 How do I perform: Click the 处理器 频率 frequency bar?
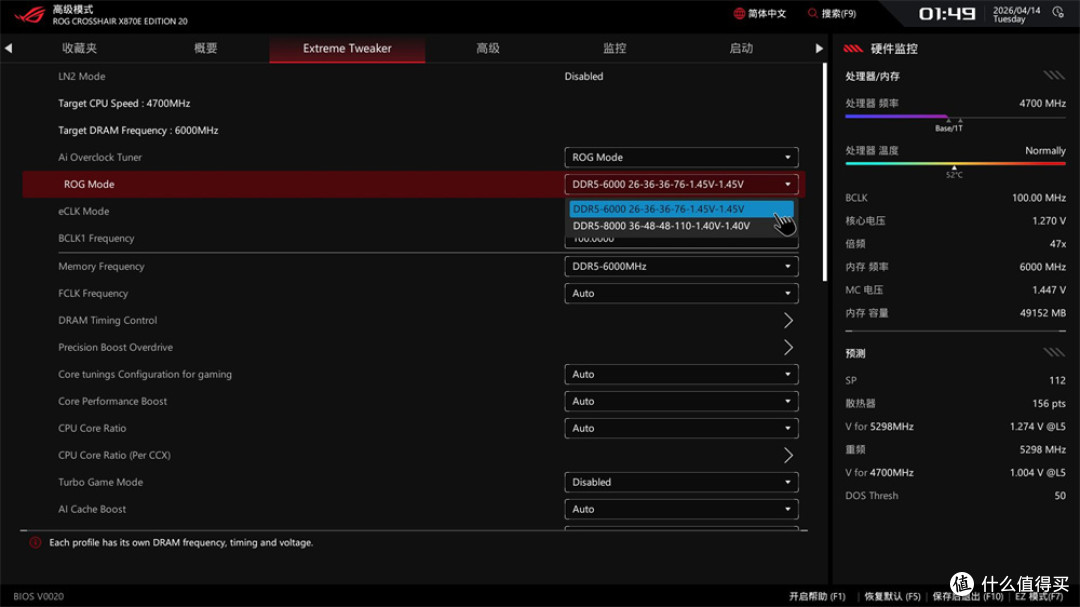pos(955,117)
